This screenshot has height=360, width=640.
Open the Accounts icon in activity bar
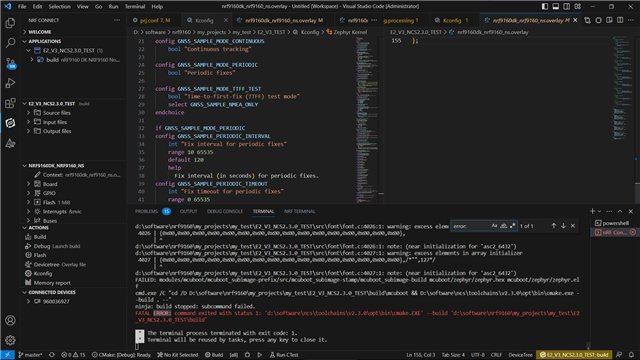10,320
